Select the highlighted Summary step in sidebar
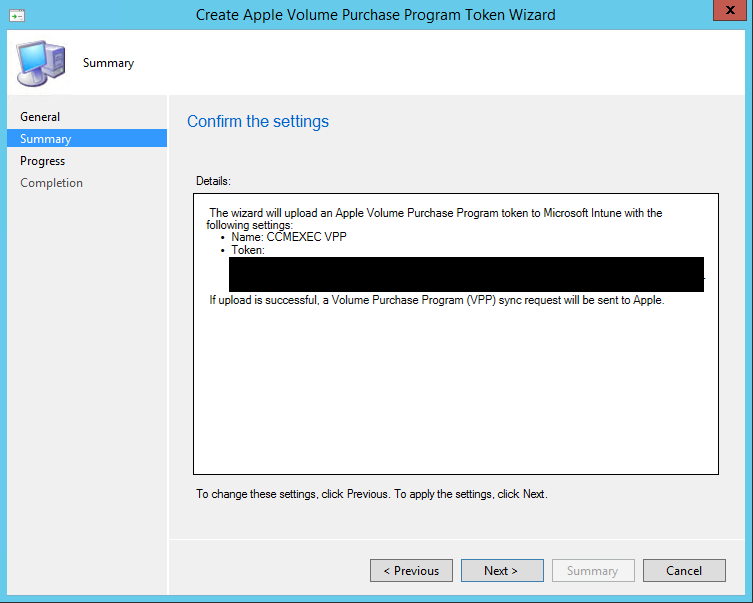The image size is (753, 603). click(46, 139)
